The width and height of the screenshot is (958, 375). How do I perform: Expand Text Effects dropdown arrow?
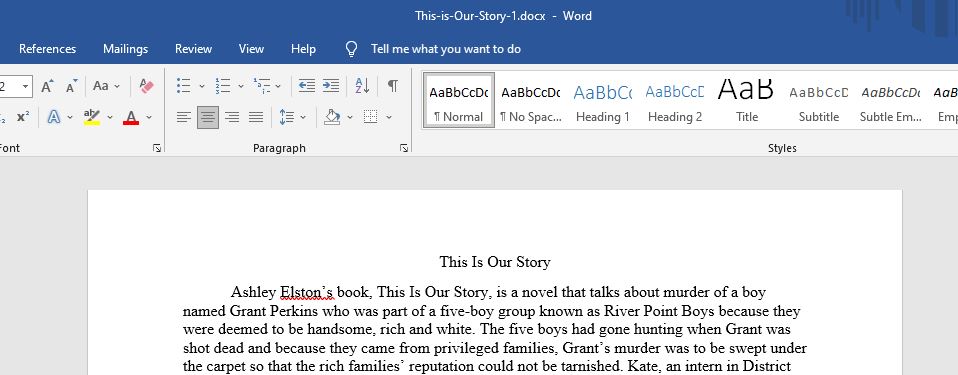pos(70,117)
